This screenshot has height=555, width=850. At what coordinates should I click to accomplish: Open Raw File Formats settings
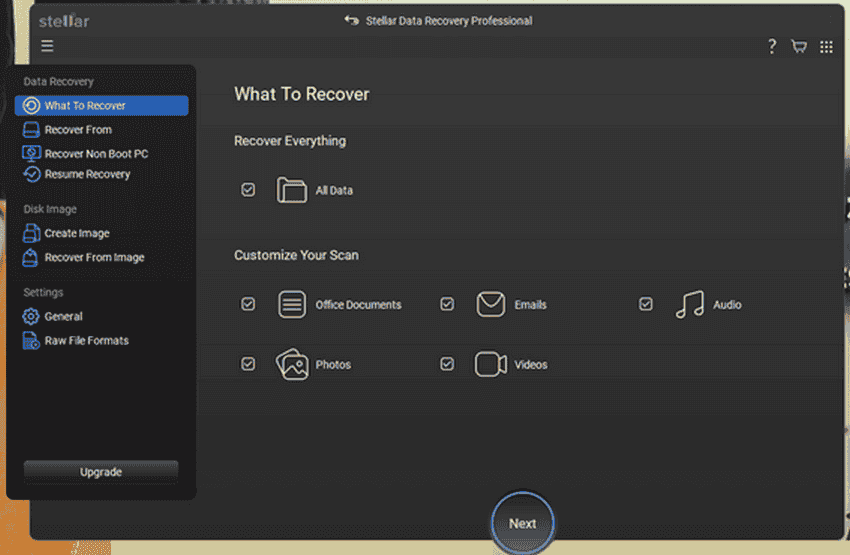(86, 341)
